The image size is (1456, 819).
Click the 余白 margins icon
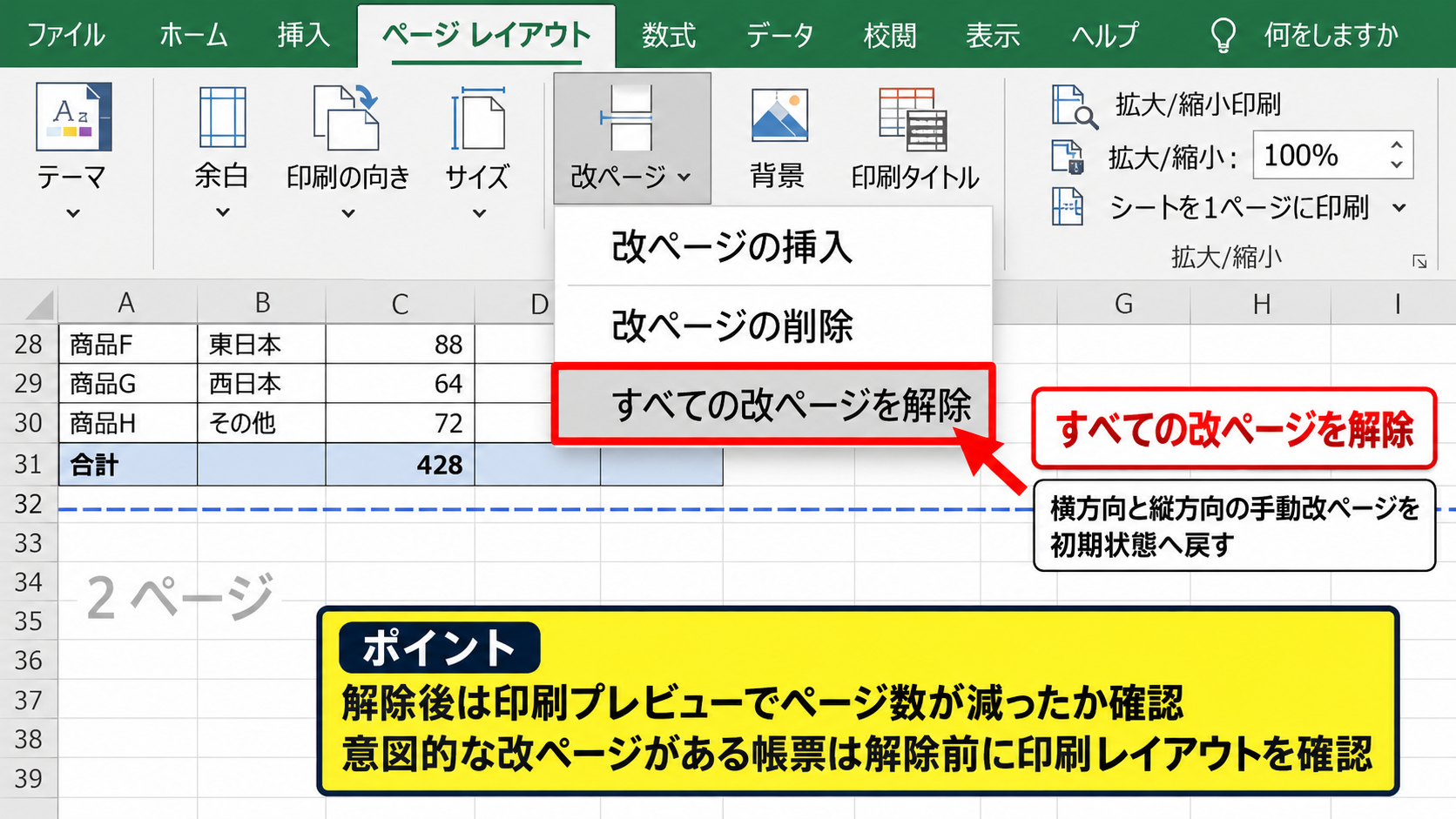pyautogui.click(x=222, y=117)
